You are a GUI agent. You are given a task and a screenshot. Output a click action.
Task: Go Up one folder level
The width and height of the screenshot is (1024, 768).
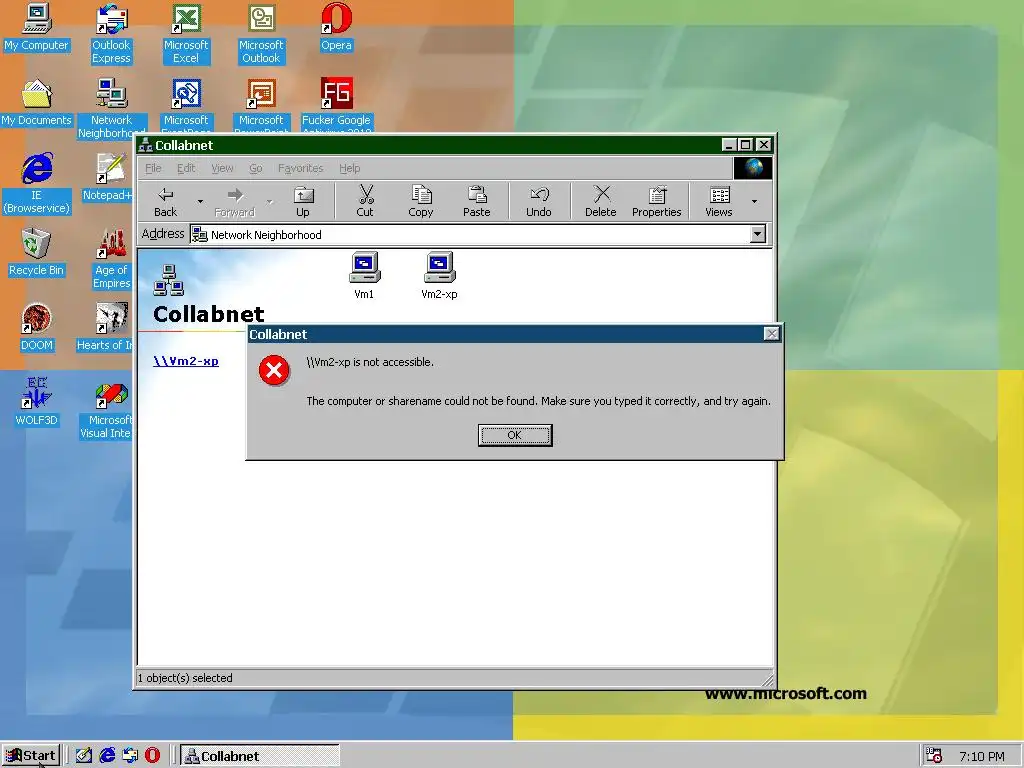(x=303, y=201)
